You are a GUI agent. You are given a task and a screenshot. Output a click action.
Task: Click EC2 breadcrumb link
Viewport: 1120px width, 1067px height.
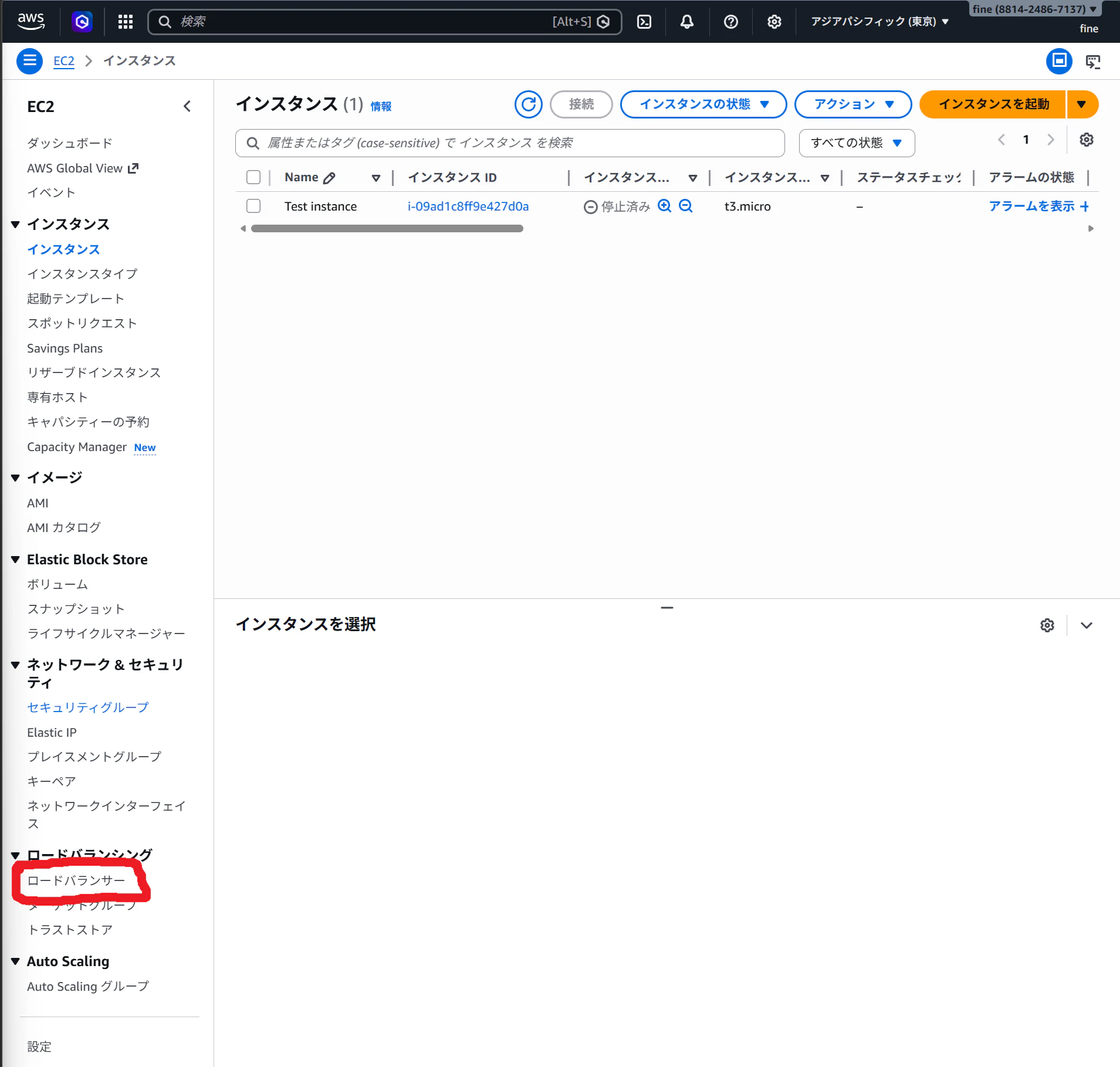coord(64,61)
